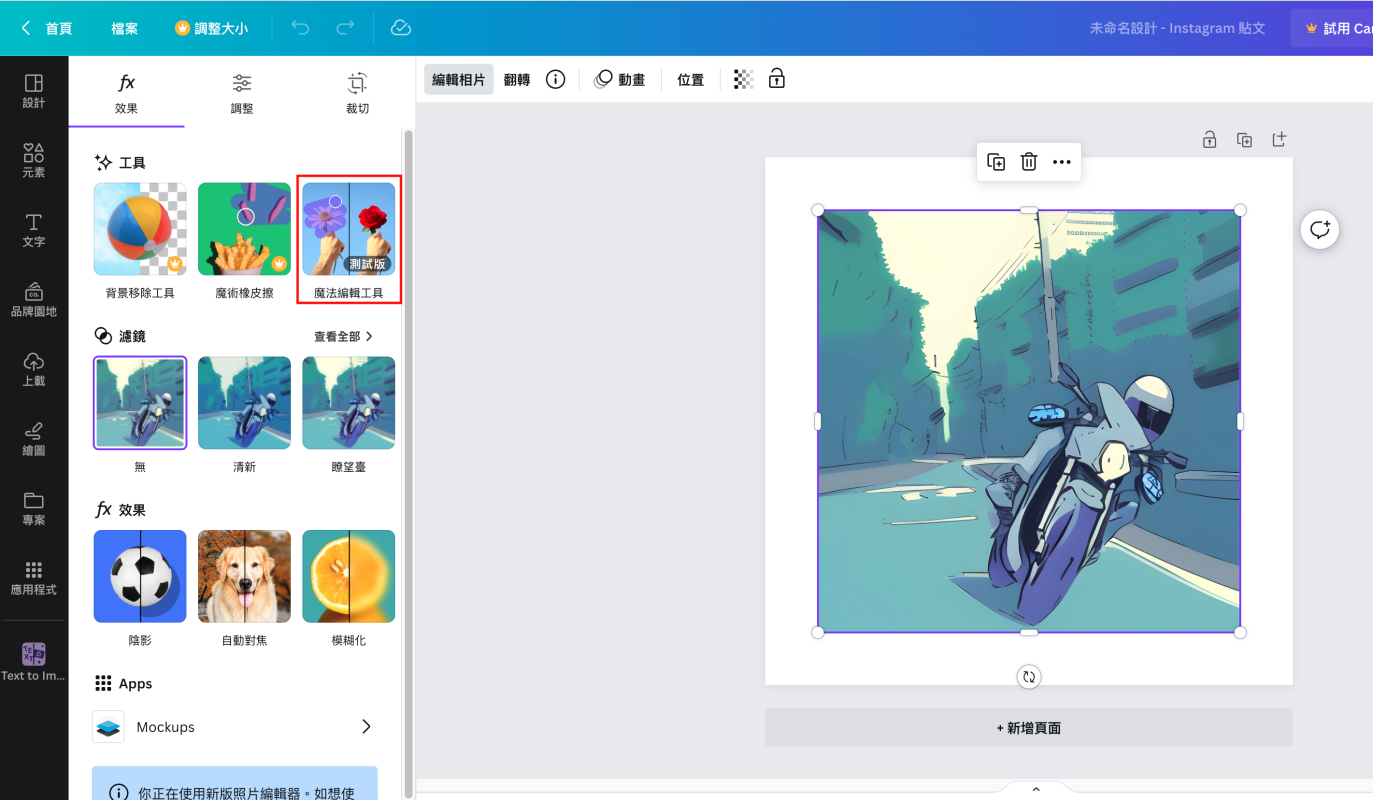Switch to the 調整 tab

point(242,93)
